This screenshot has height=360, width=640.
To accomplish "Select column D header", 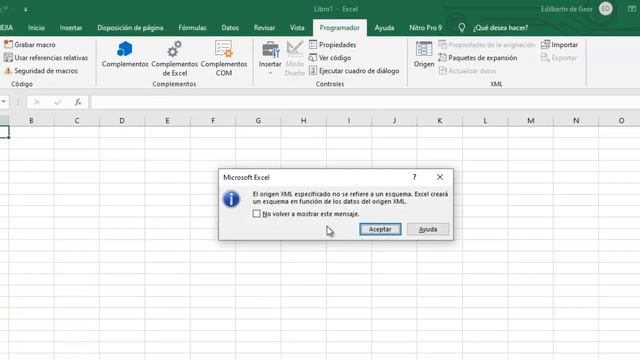I will pyautogui.click(x=122, y=120).
